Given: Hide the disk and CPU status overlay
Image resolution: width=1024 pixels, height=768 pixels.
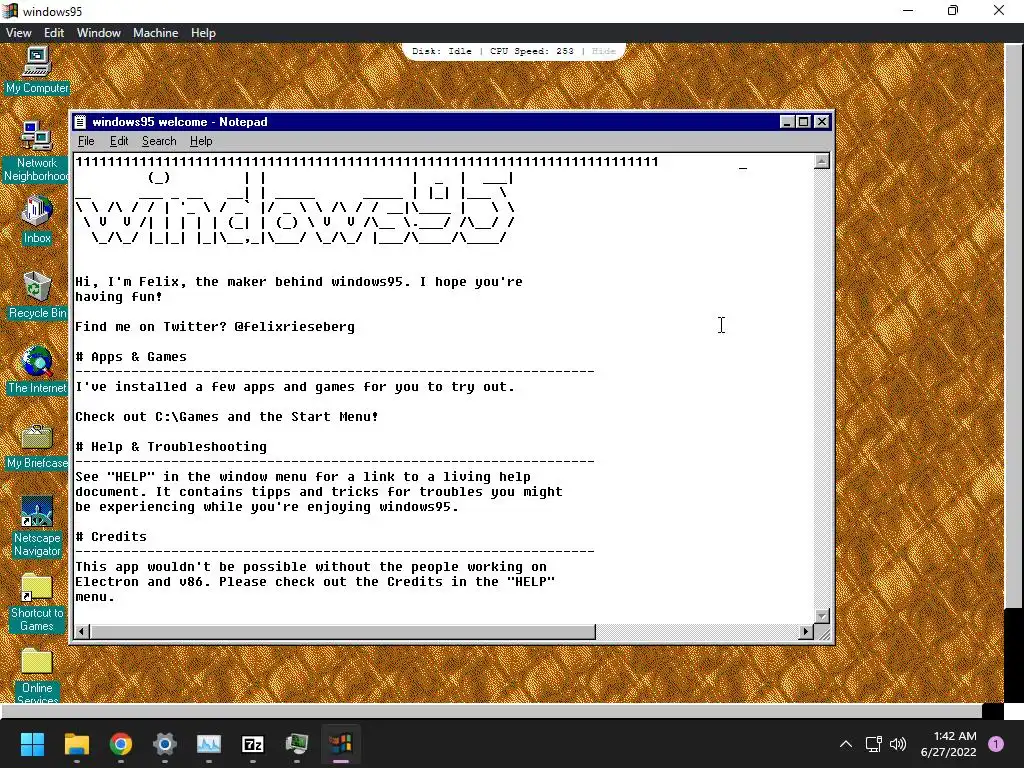Looking at the screenshot, I should [603, 51].
